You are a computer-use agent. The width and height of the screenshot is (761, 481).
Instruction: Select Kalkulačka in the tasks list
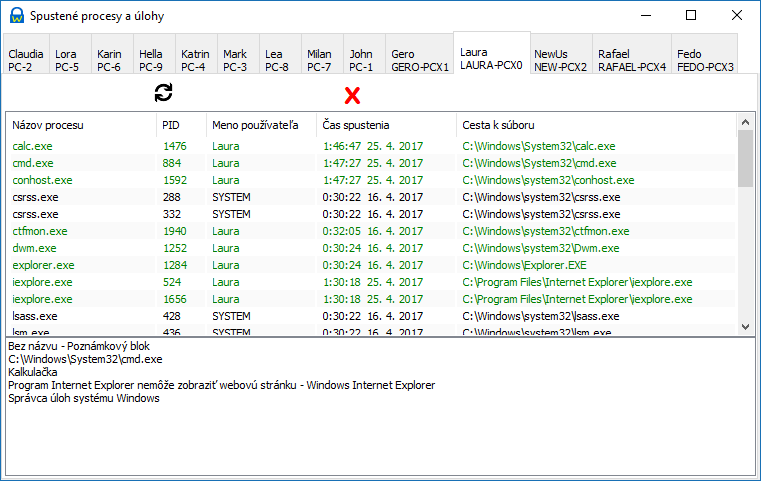coord(33,372)
